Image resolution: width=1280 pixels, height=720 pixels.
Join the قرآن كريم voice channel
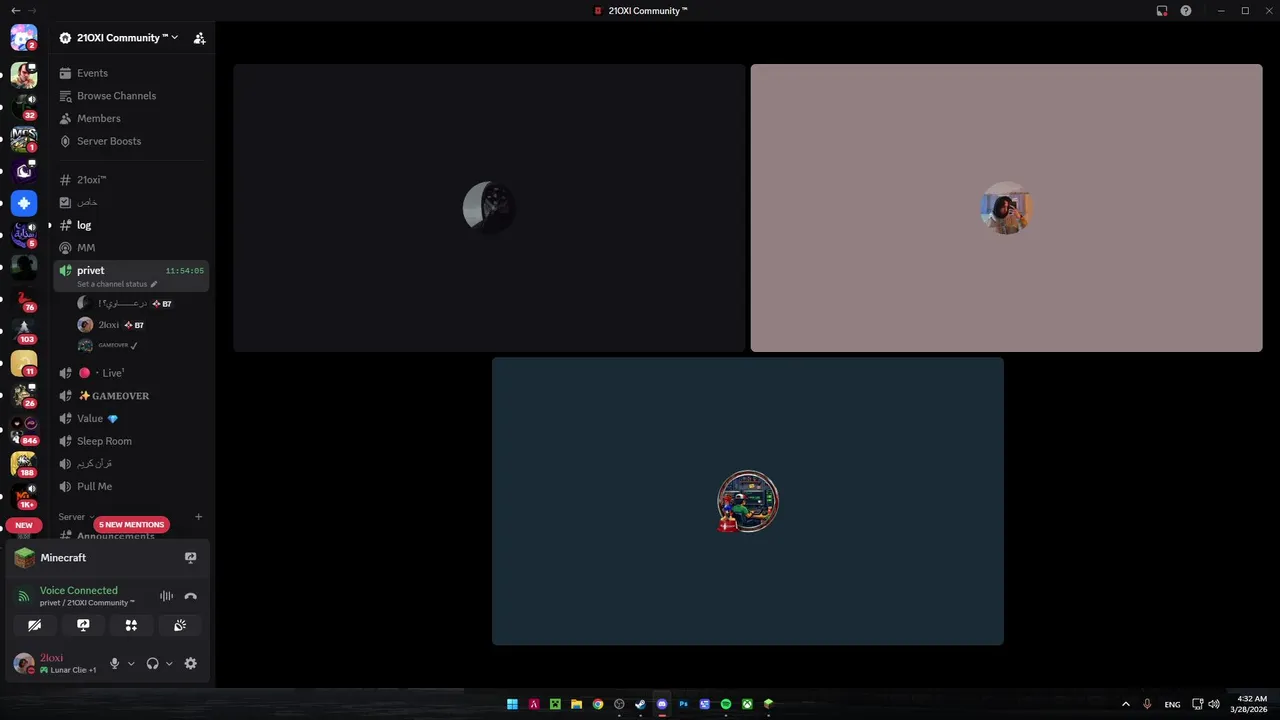coord(131,464)
